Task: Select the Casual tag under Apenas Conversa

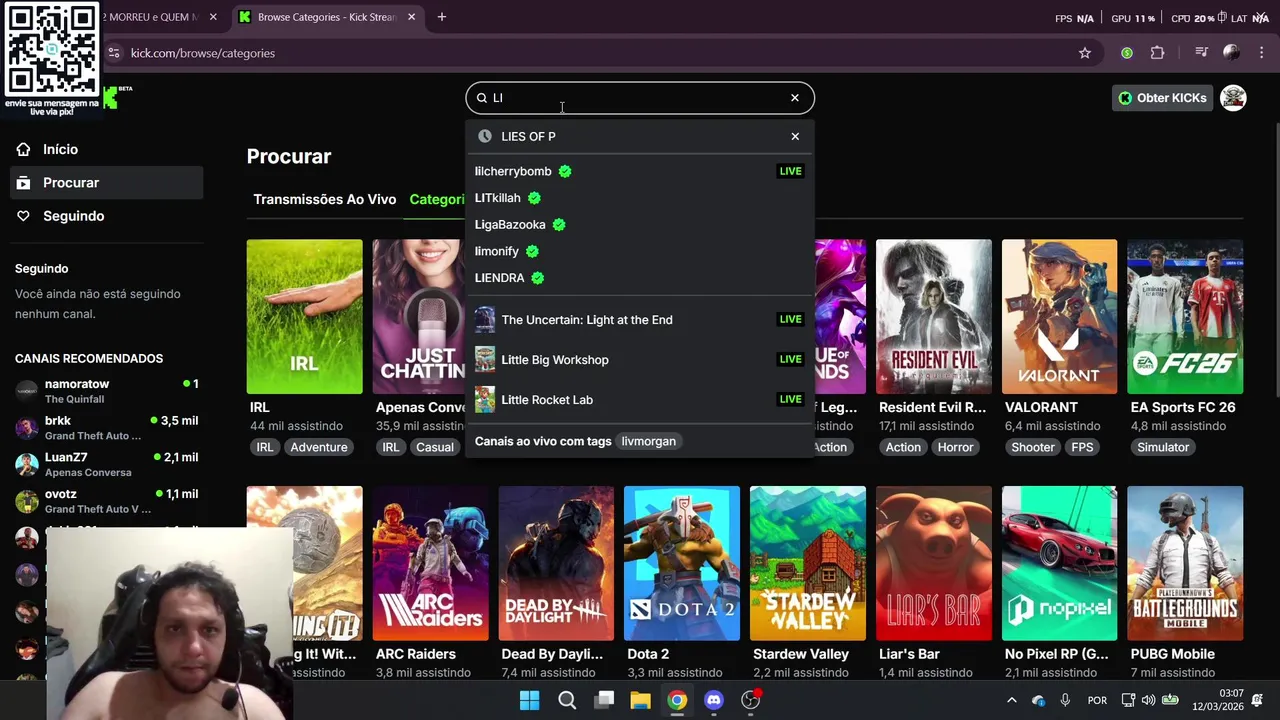Action: point(434,447)
